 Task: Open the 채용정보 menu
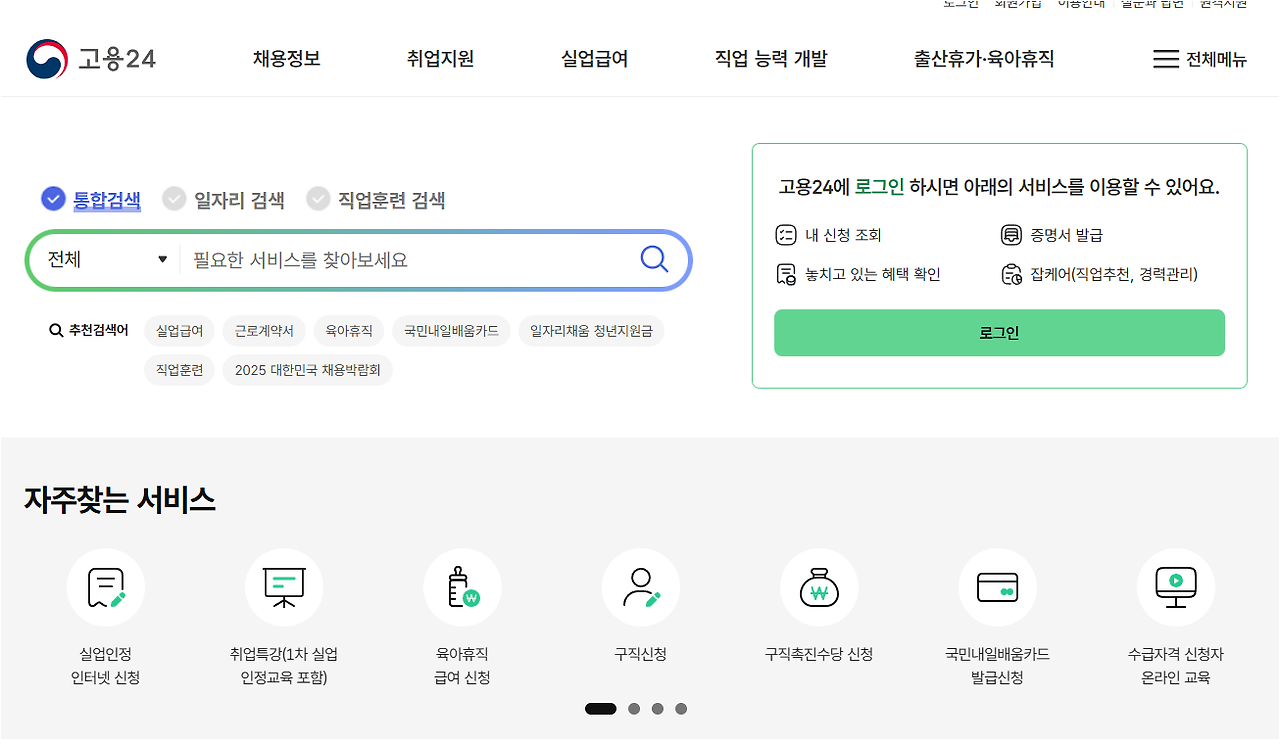[x=286, y=59]
